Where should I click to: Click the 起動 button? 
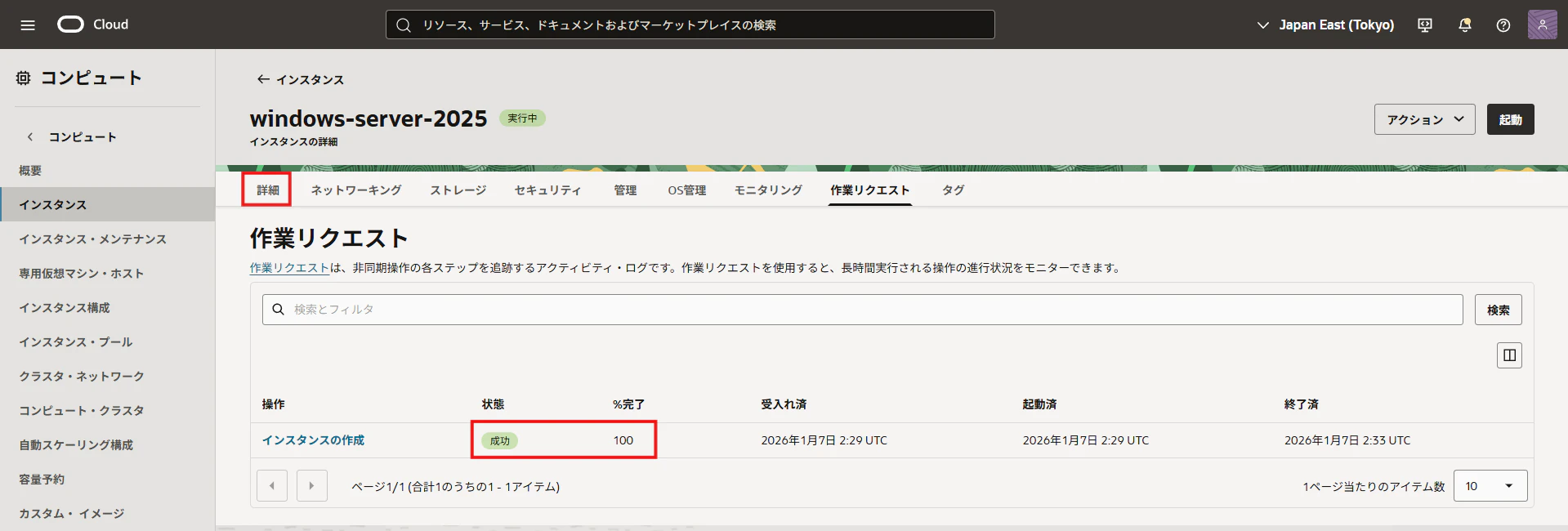point(1510,119)
